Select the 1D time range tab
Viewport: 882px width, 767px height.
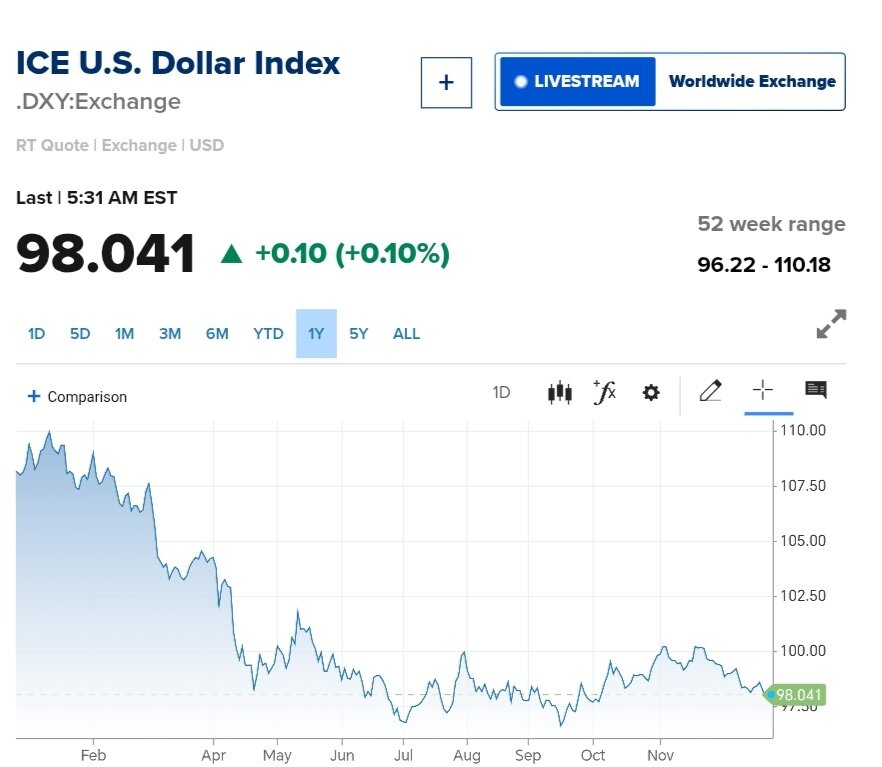pyautogui.click(x=36, y=334)
